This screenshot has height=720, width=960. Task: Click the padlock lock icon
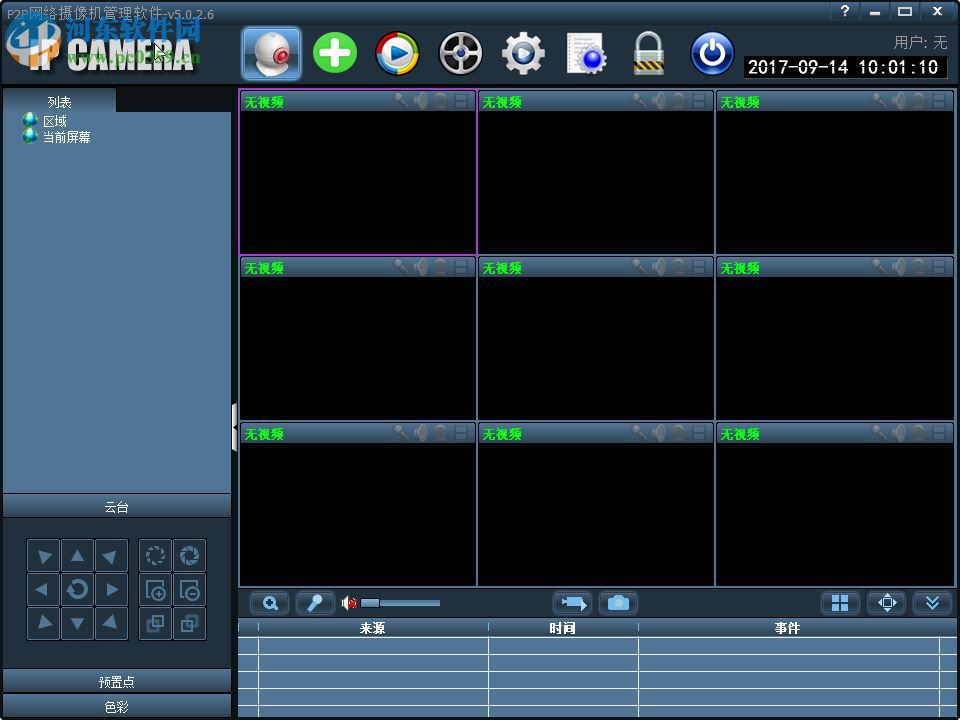[649, 53]
